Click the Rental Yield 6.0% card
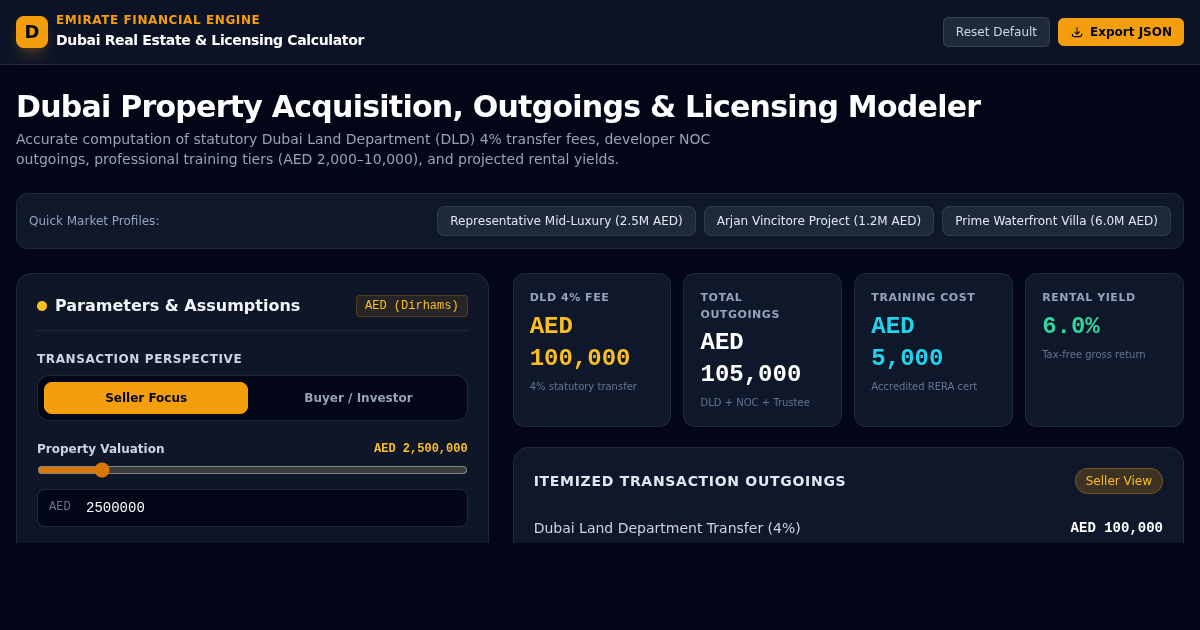 1104,350
